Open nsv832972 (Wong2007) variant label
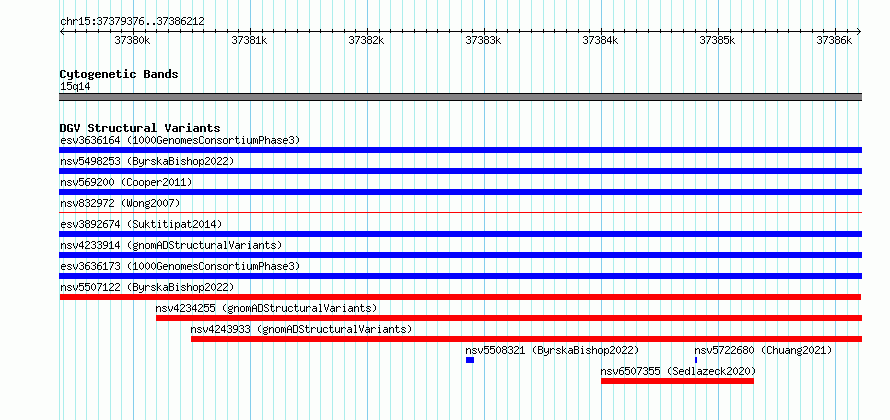This screenshot has height=420, width=890. click(x=120, y=203)
